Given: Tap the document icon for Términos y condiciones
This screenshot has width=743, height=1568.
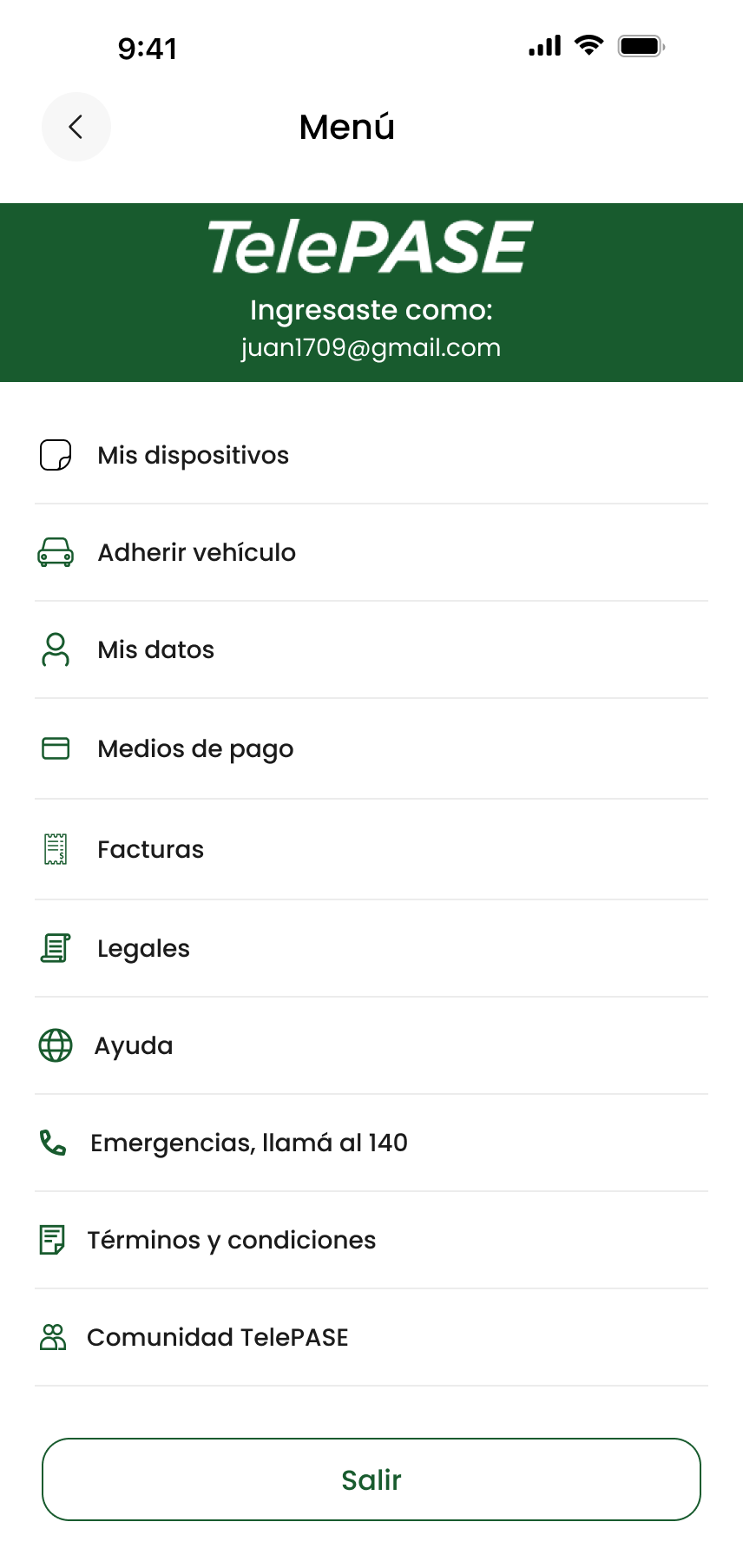Looking at the screenshot, I should pos(52,1240).
